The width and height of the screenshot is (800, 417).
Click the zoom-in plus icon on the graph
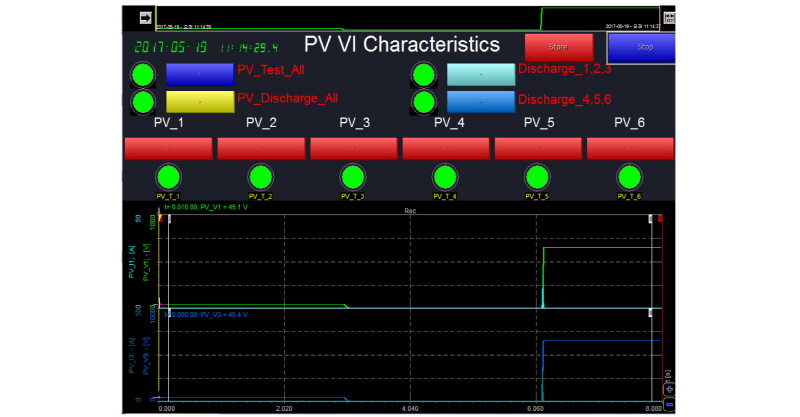click(669, 388)
